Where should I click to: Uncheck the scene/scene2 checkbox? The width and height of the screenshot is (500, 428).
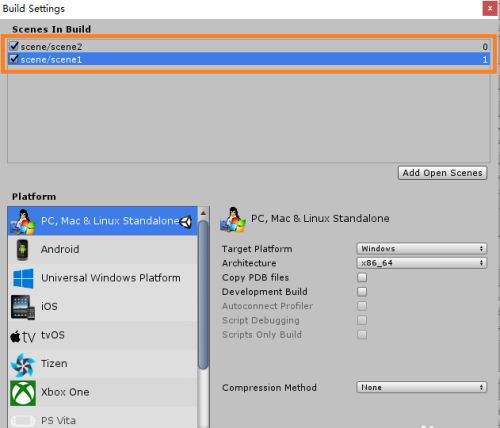[x=14, y=46]
